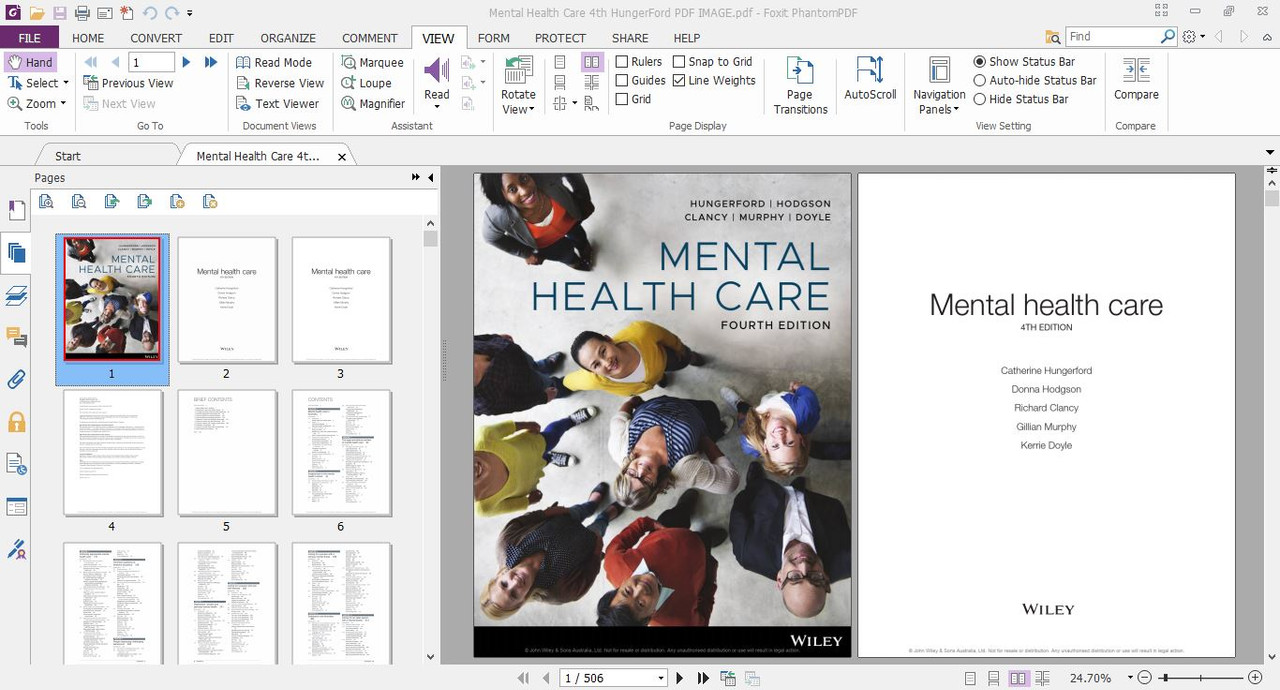Open the Layers side panel icon
Screen dimensions: 1280x690
tap(16, 295)
